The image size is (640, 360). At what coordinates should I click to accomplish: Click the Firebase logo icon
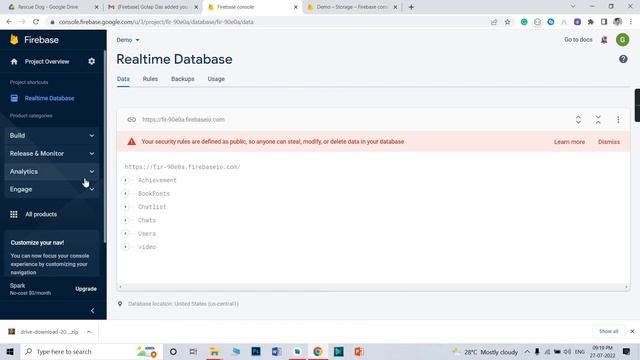coord(14,39)
